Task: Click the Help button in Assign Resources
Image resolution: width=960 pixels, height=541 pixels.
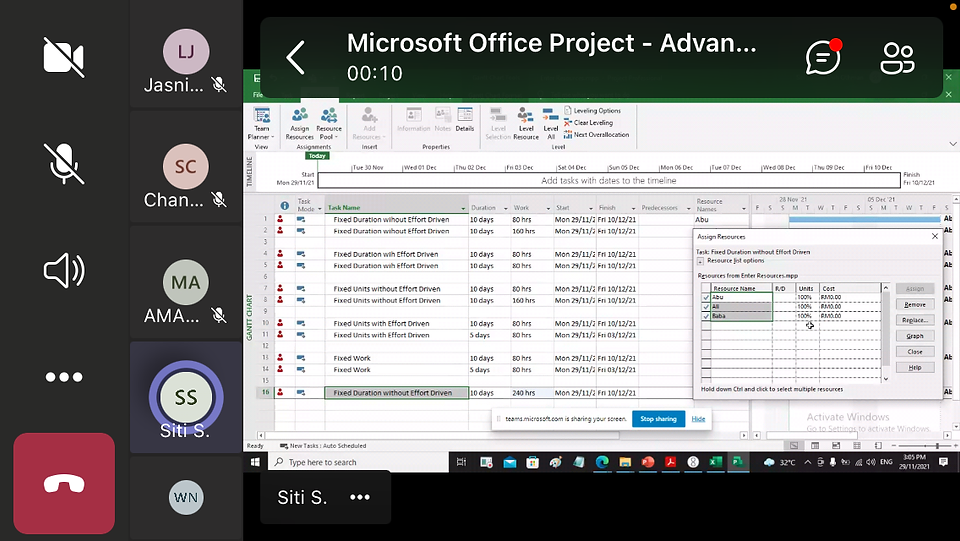Action: click(x=915, y=368)
